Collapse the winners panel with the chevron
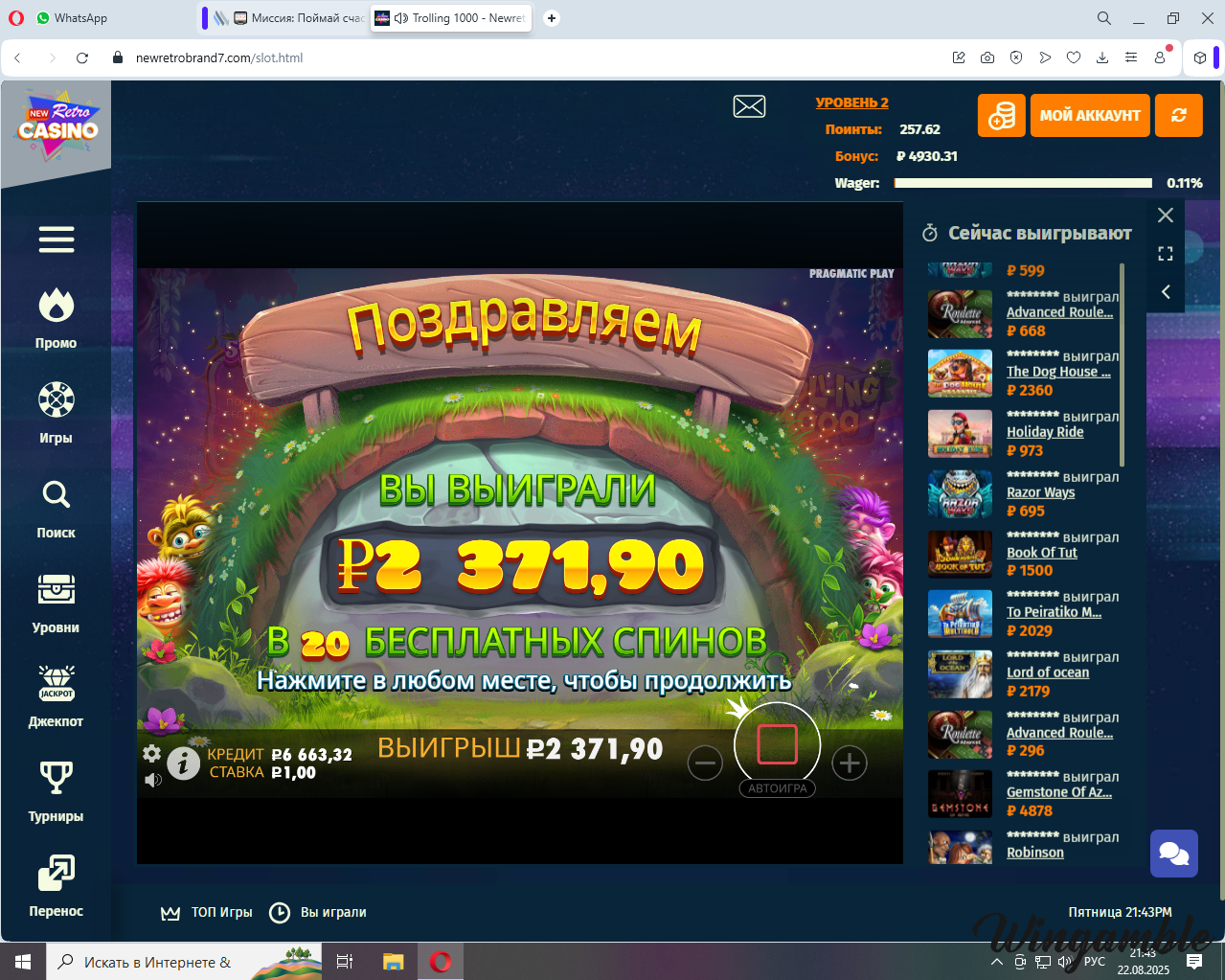This screenshot has width=1225, height=980. [x=1166, y=292]
